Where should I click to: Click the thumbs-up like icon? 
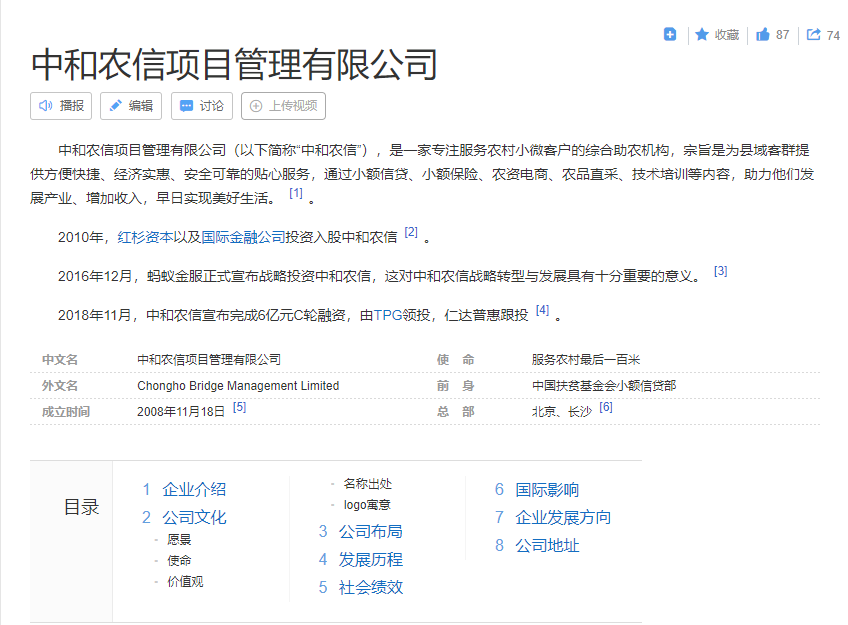[763, 35]
